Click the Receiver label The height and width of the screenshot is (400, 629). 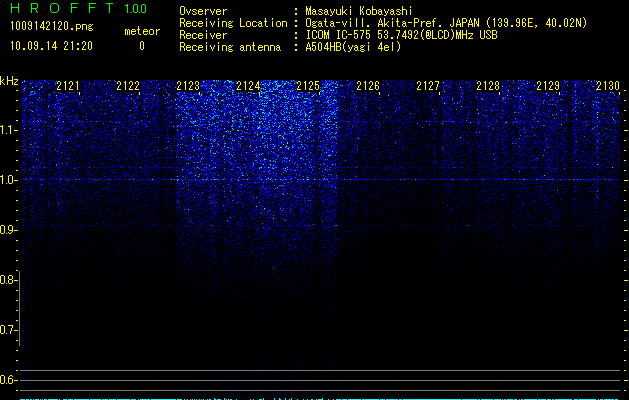(x=203, y=35)
